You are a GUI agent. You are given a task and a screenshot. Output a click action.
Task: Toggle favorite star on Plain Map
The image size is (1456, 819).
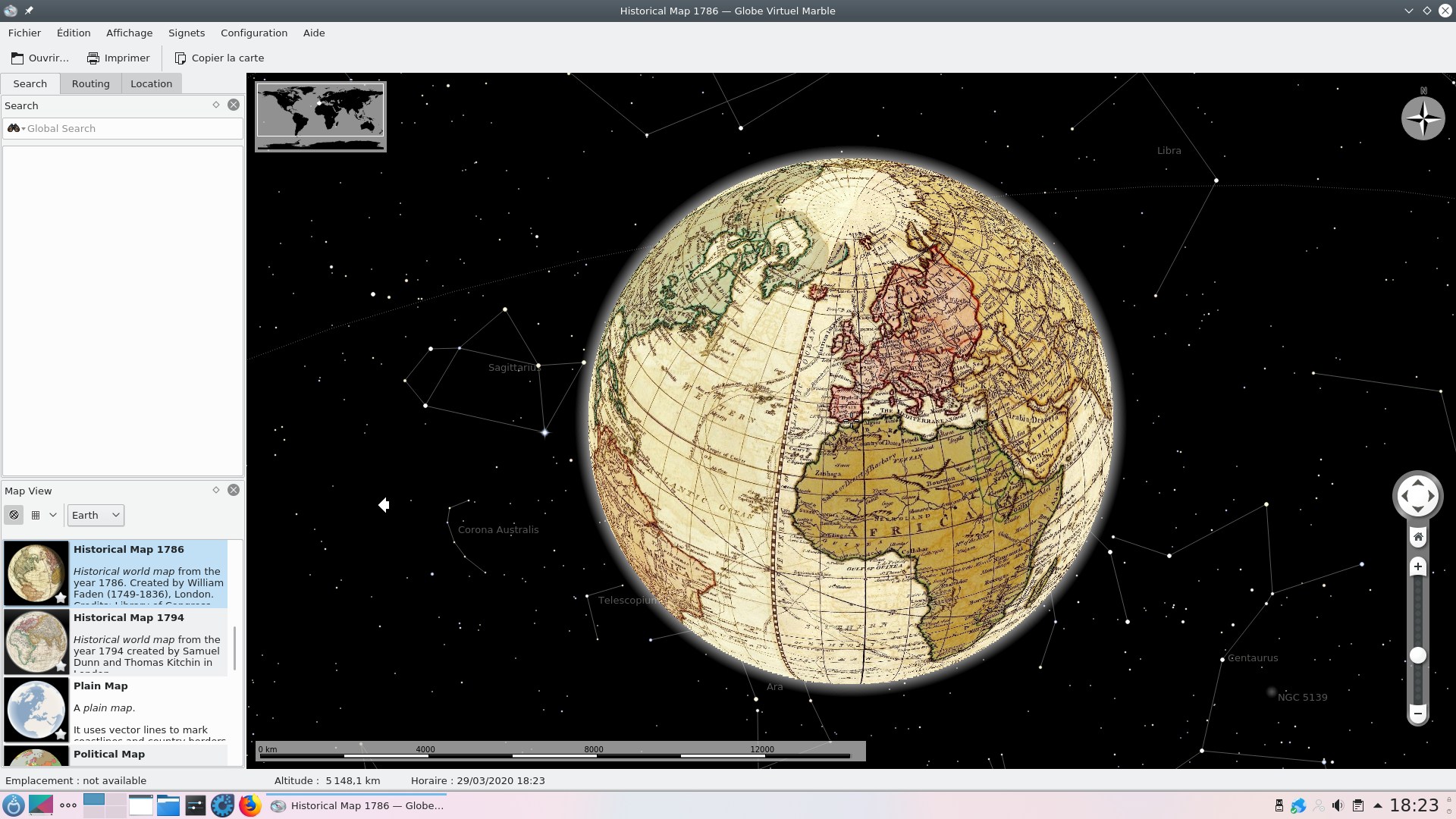[x=61, y=734]
